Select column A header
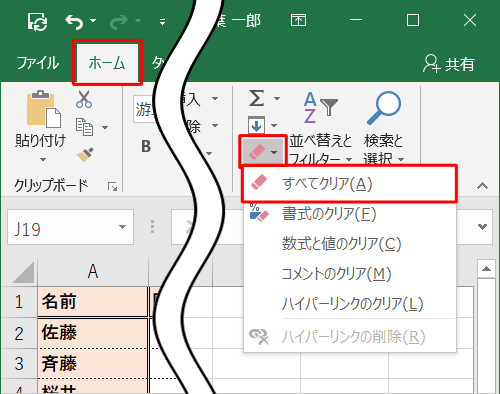 (93, 271)
